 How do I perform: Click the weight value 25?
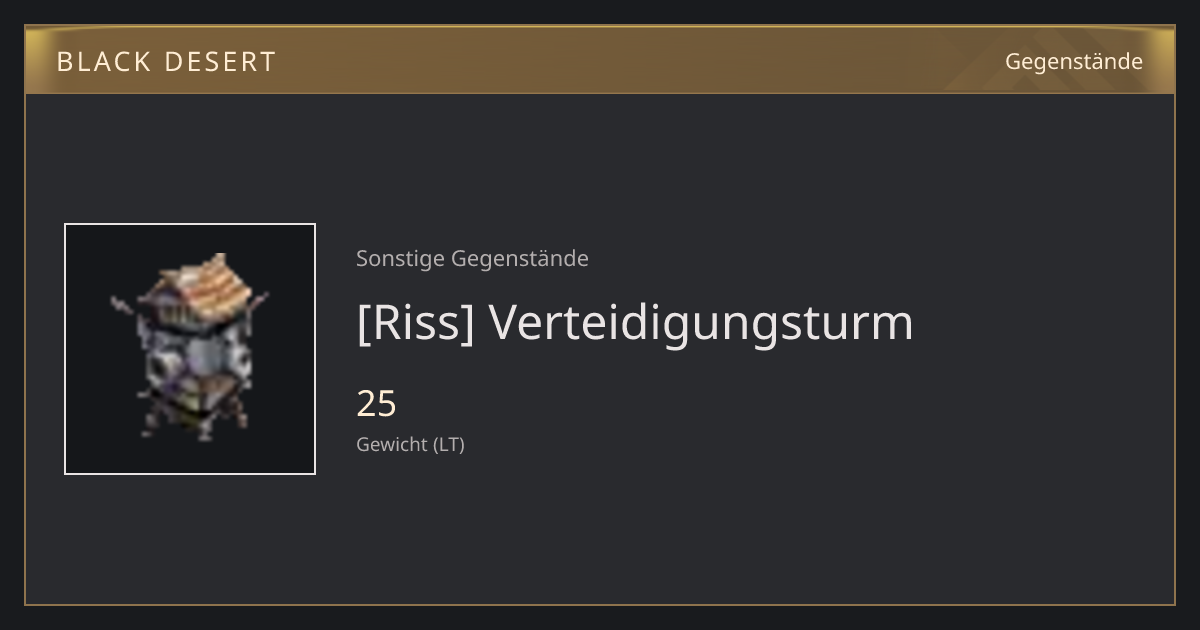377,404
